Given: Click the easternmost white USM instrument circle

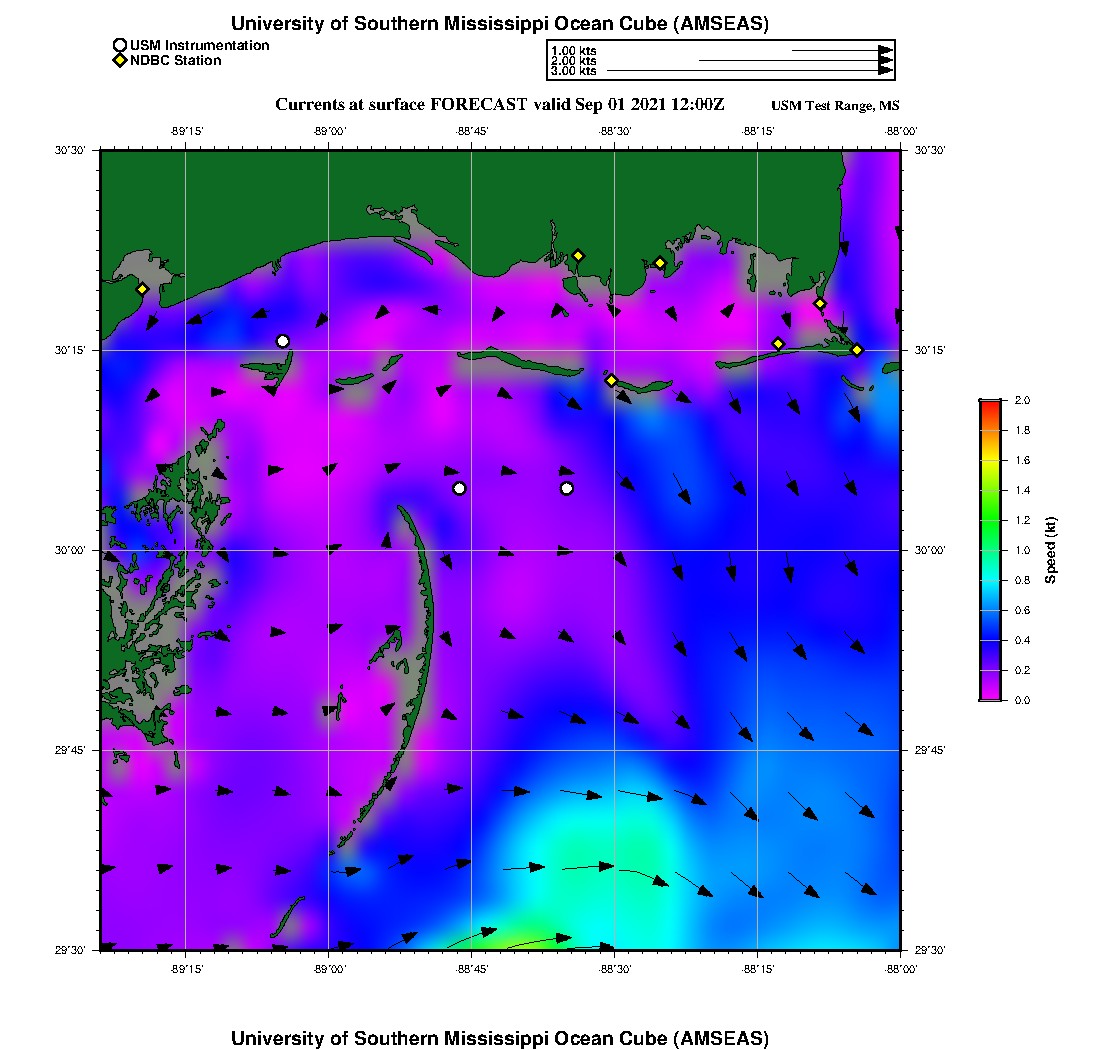Looking at the screenshot, I should 567,488.
